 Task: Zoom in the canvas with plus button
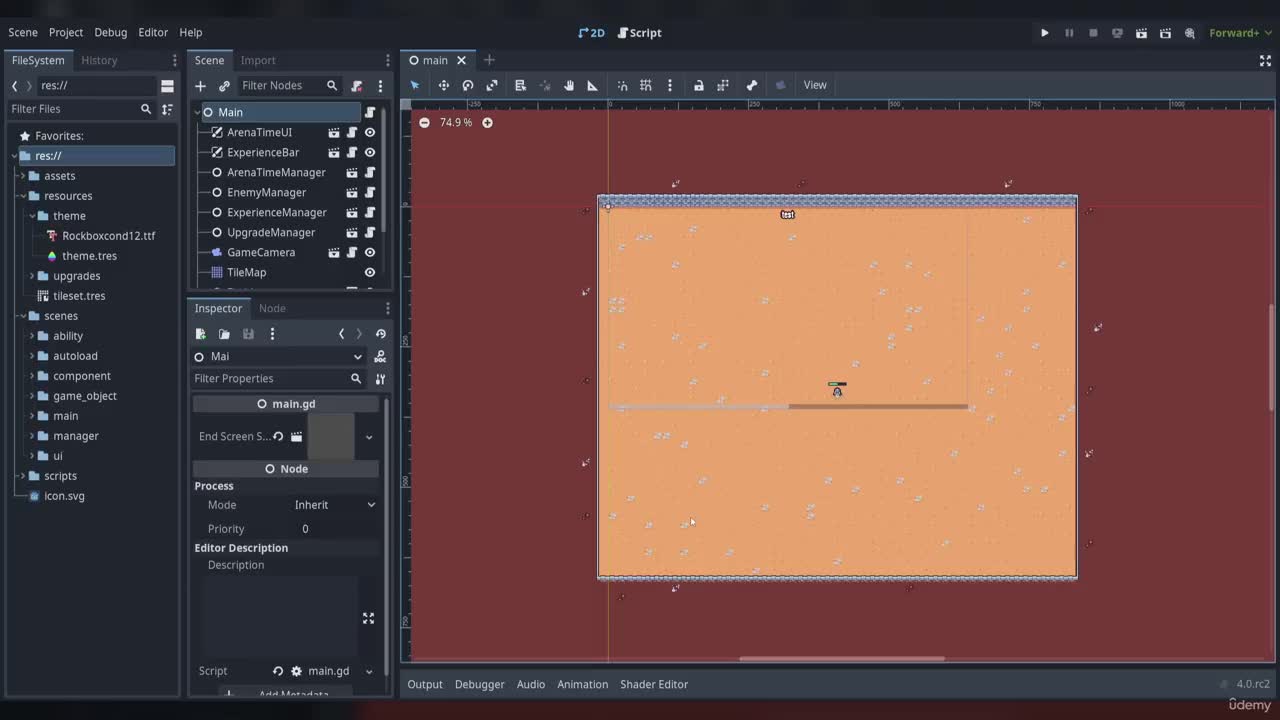(487, 122)
